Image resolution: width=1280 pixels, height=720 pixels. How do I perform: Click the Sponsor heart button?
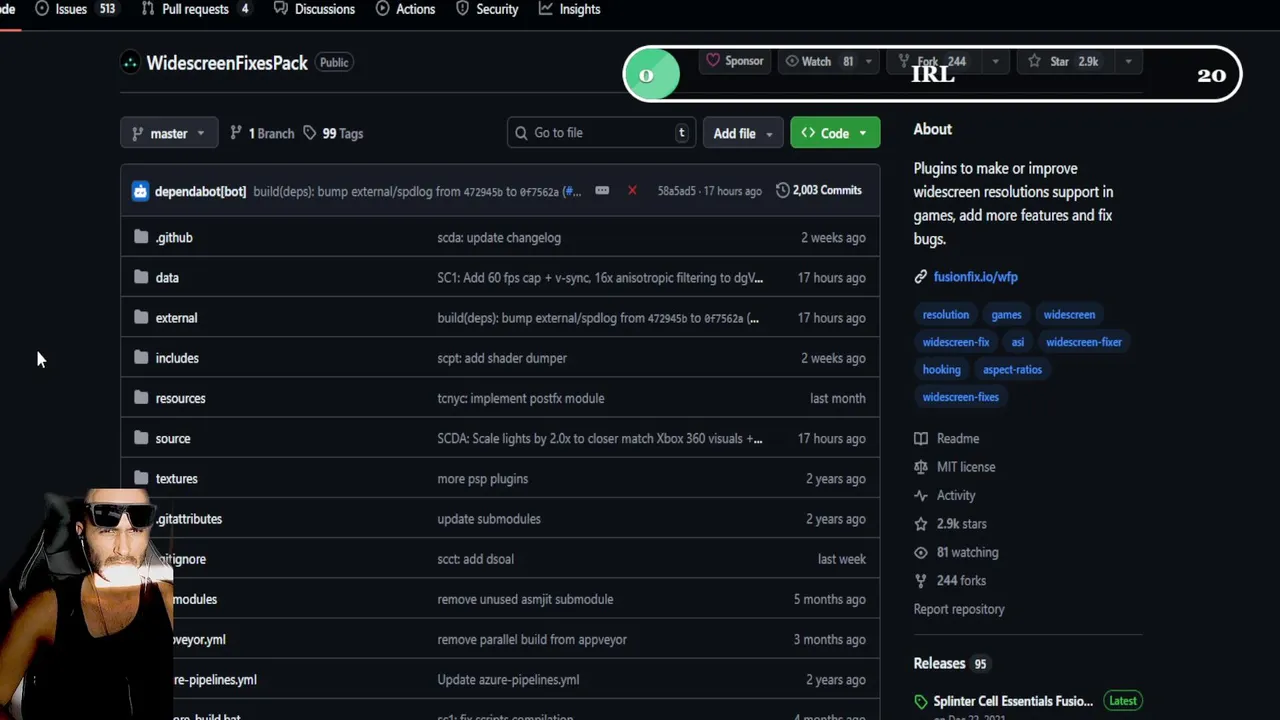click(734, 61)
